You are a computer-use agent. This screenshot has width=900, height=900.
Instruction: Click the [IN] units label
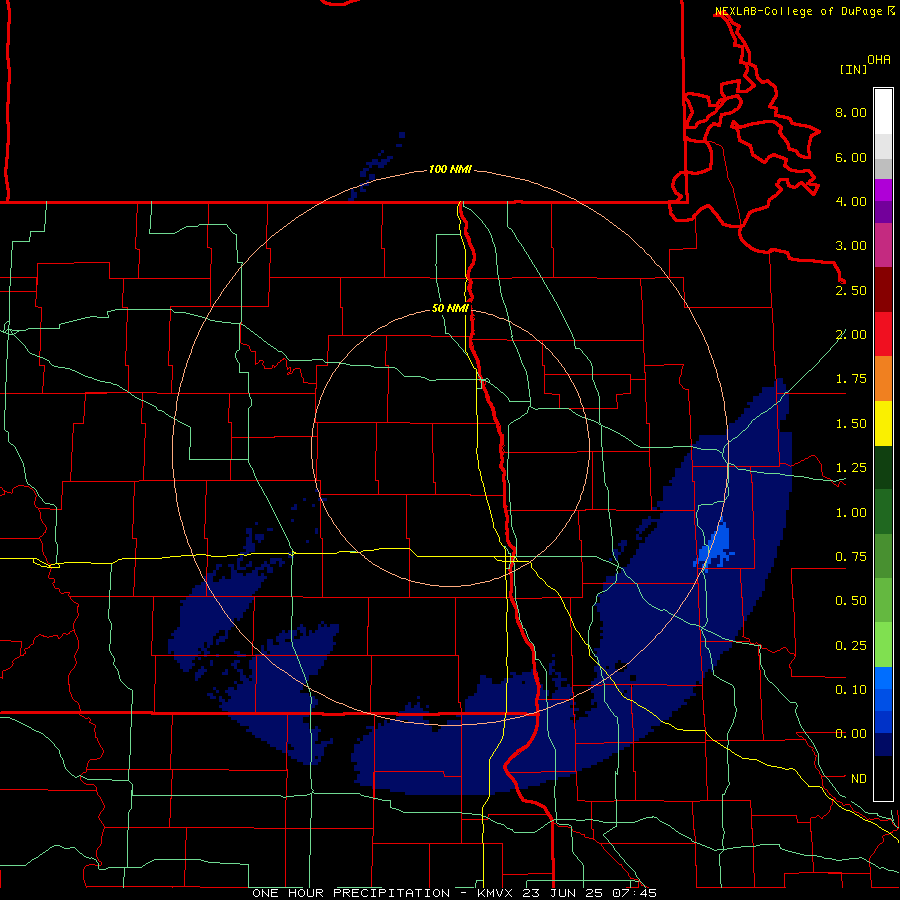point(853,69)
